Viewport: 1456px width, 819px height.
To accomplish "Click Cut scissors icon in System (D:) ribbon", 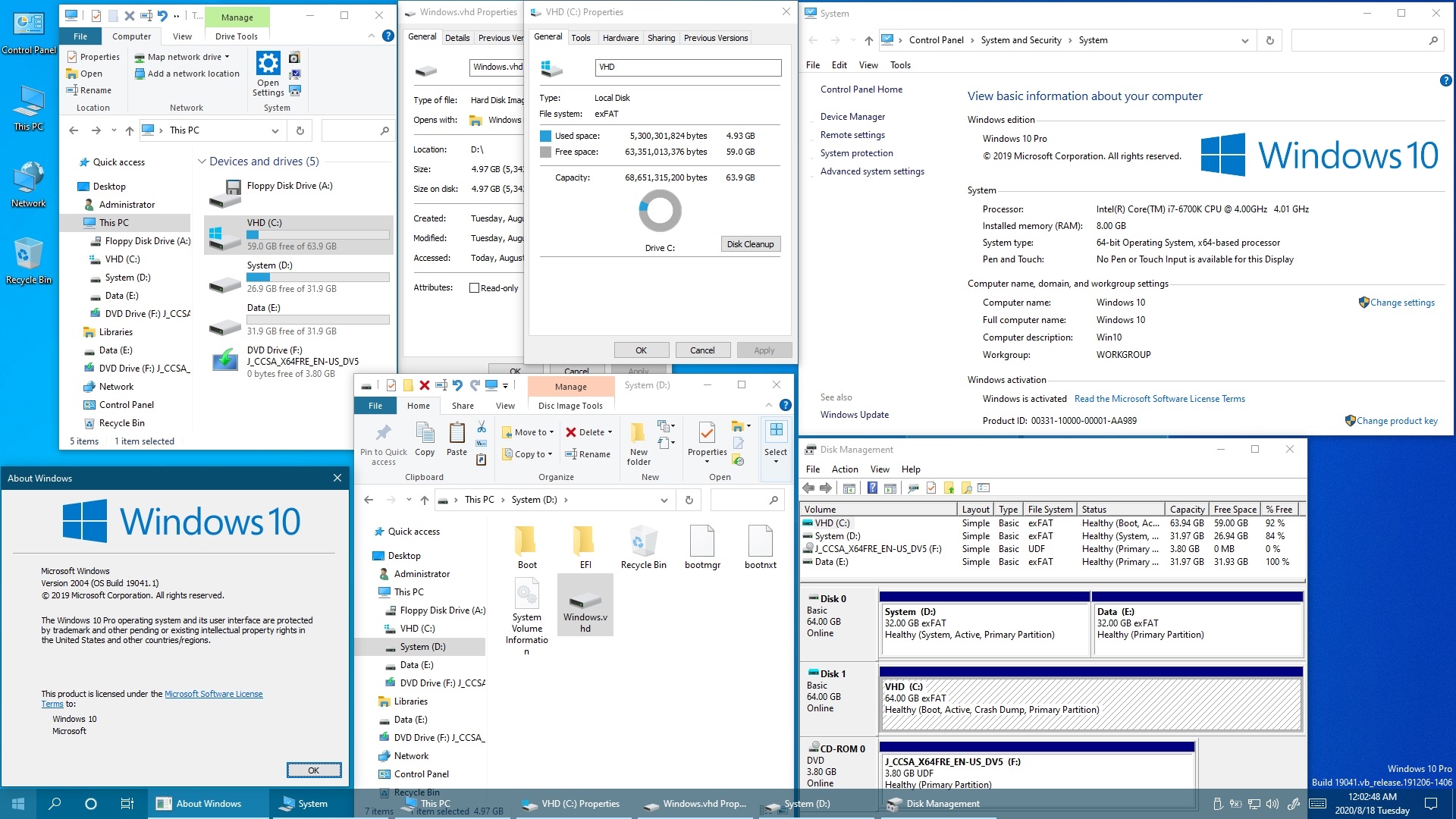I will coord(482,427).
